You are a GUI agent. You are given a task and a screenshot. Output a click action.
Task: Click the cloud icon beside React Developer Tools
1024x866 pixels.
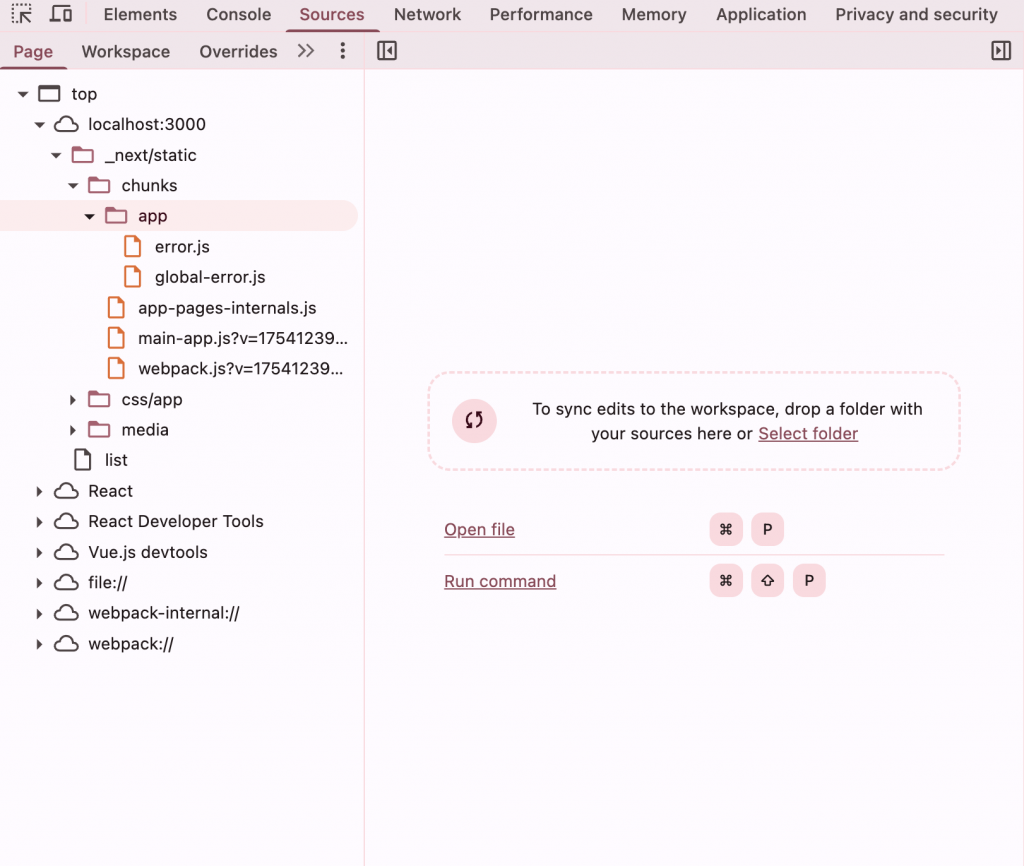pyautogui.click(x=66, y=521)
